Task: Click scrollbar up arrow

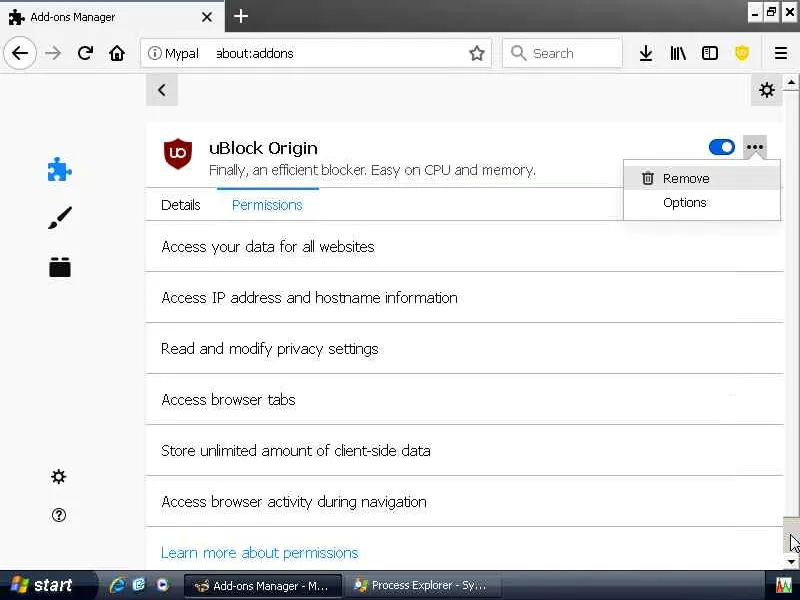Action: coord(791,82)
